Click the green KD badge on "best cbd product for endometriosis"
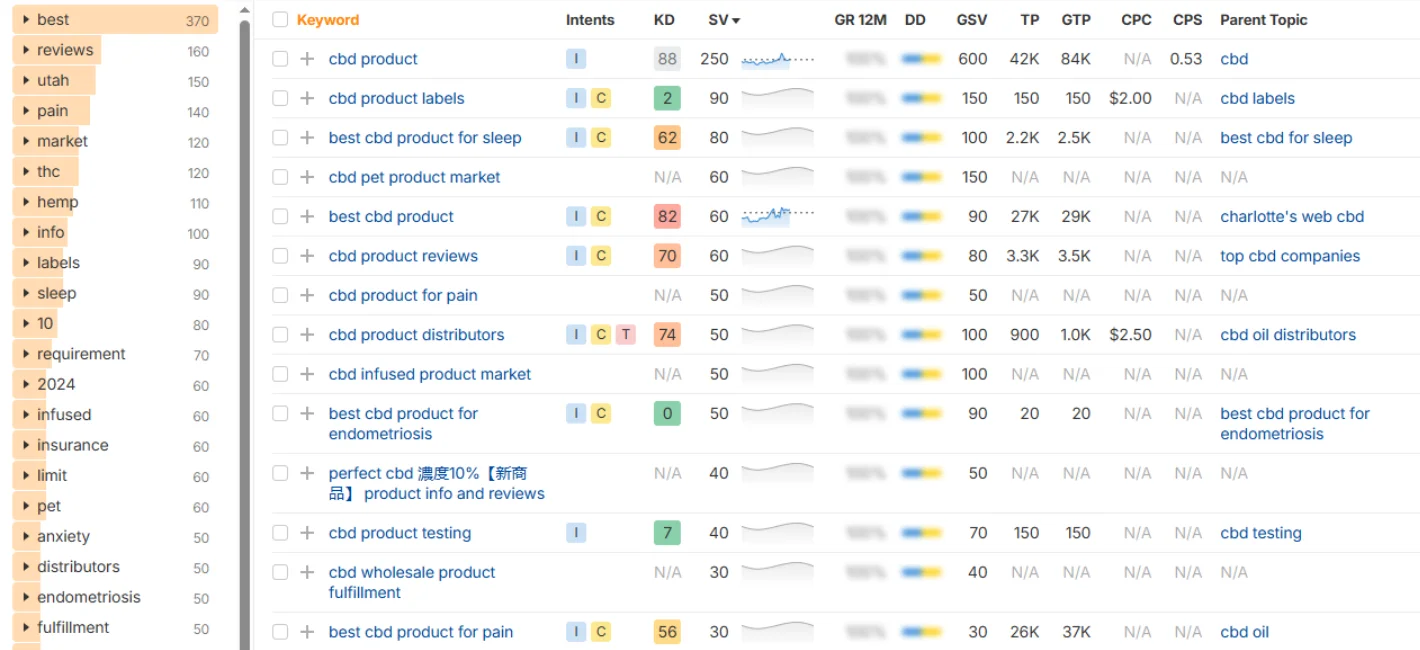The width and height of the screenshot is (1420, 650). coord(667,413)
